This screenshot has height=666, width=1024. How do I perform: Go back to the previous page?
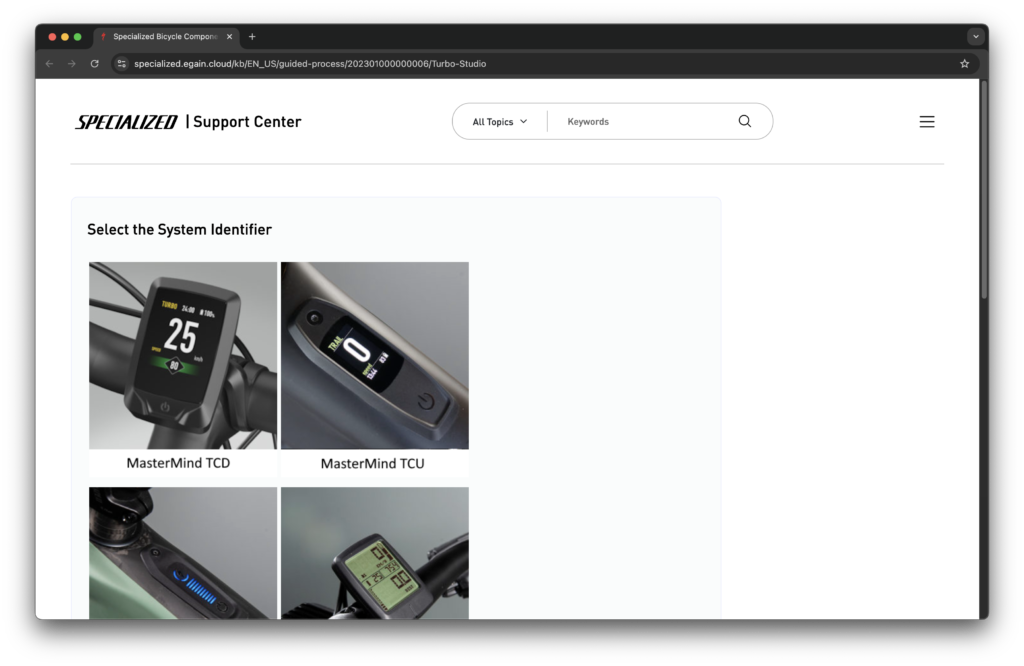50,63
